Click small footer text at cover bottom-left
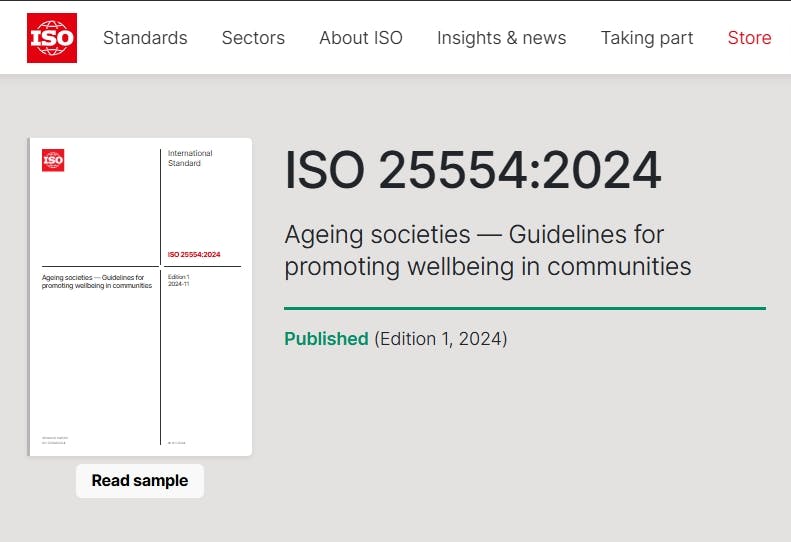Viewport: 791px width, 542px height. point(55,440)
